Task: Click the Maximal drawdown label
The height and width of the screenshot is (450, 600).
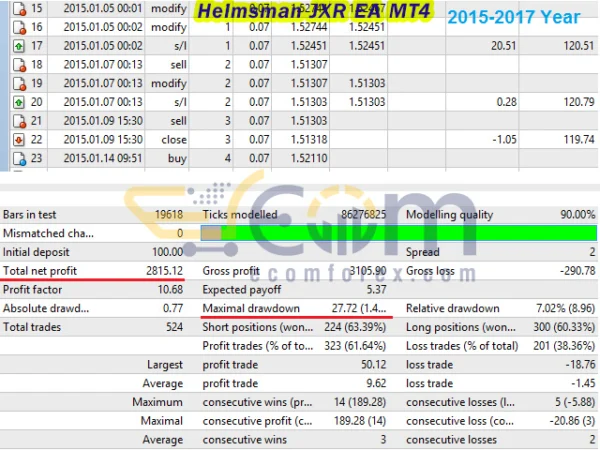Action: (x=251, y=308)
